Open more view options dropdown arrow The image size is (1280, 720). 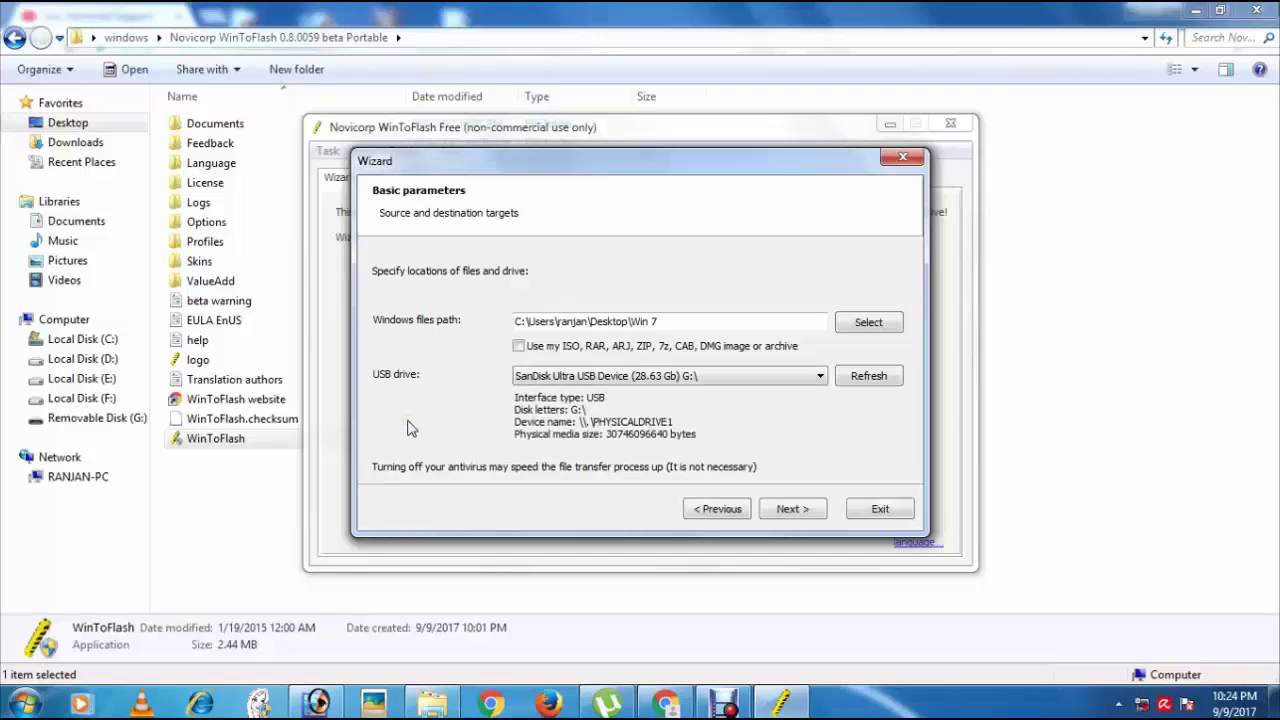tap(1195, 69)
